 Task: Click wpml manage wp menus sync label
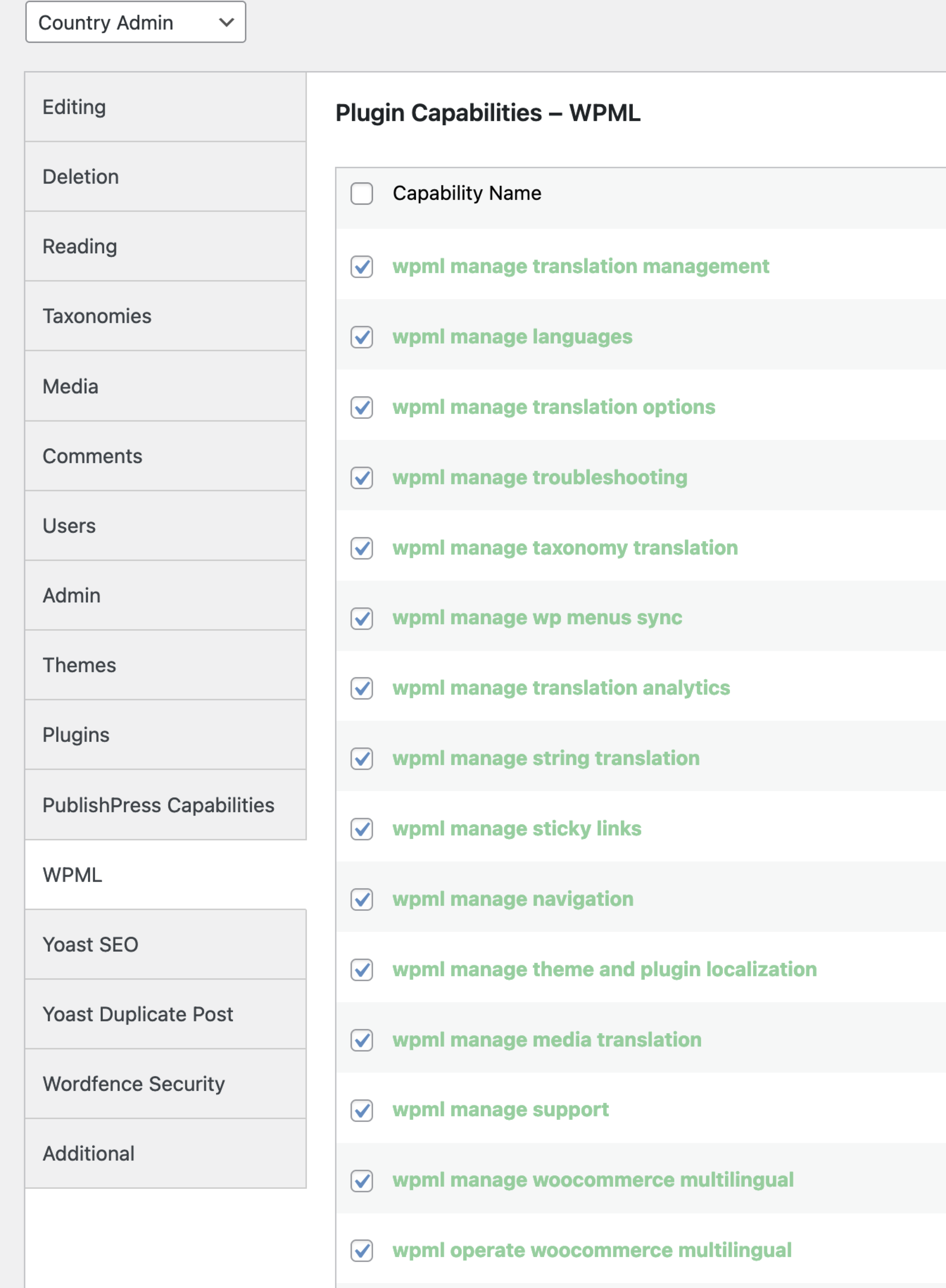pos(537,618)
